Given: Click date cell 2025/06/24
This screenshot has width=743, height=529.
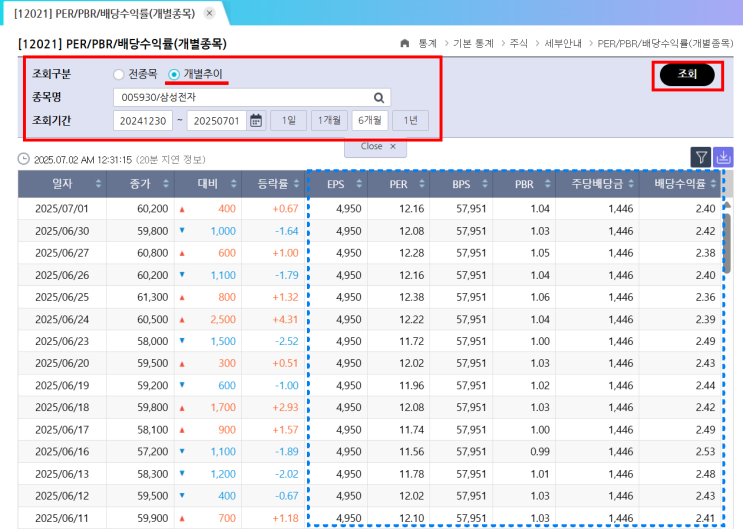Looking at the screenshot, I should (62, 319).
